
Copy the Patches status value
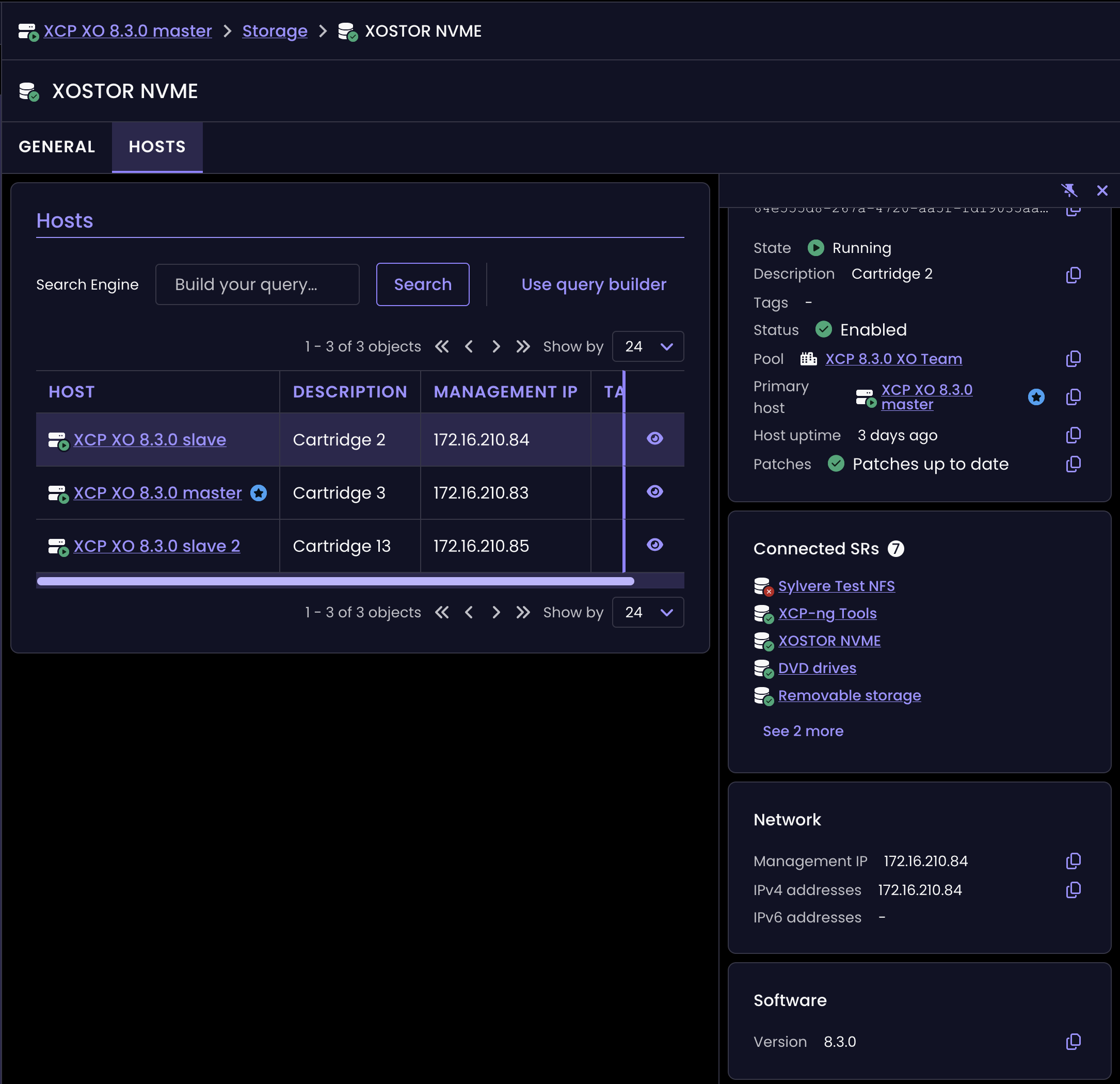click(x=1073, y=464)
